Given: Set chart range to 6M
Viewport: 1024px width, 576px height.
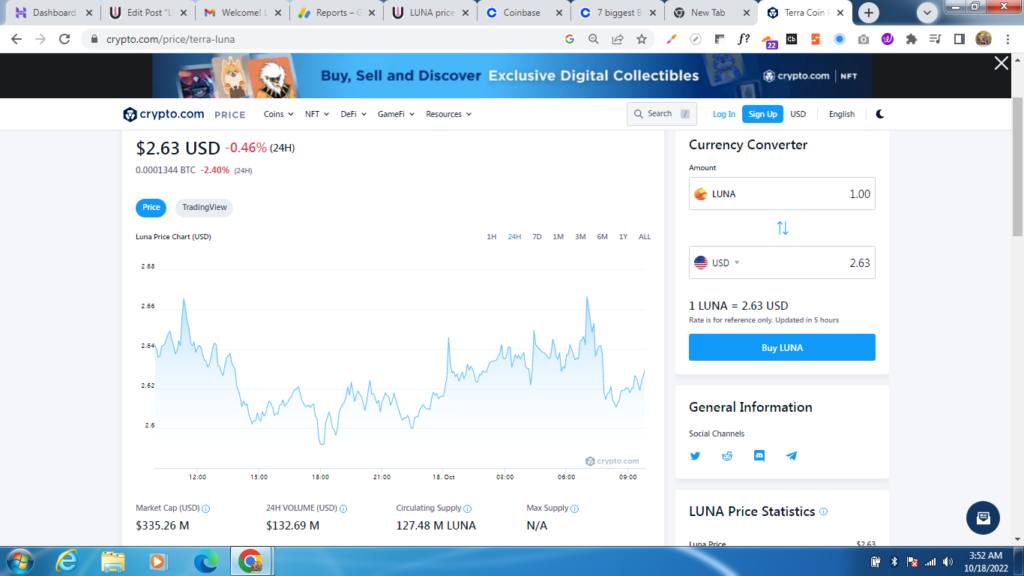Looking at the screenshot, I should coord(602,237).
